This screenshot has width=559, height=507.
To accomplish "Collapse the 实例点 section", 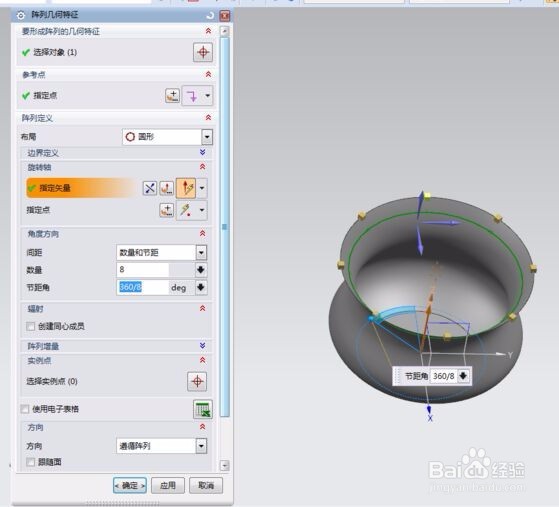I will 202,360.
